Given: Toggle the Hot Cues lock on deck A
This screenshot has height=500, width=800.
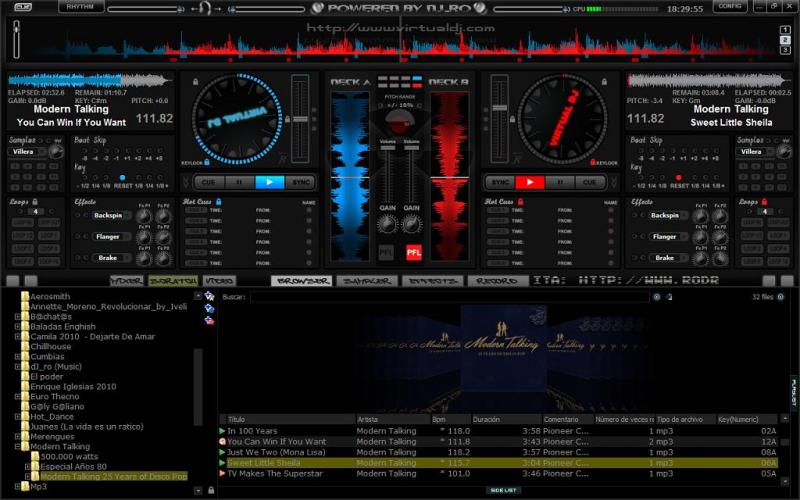Looking at the screenshot, I should 218,202.
